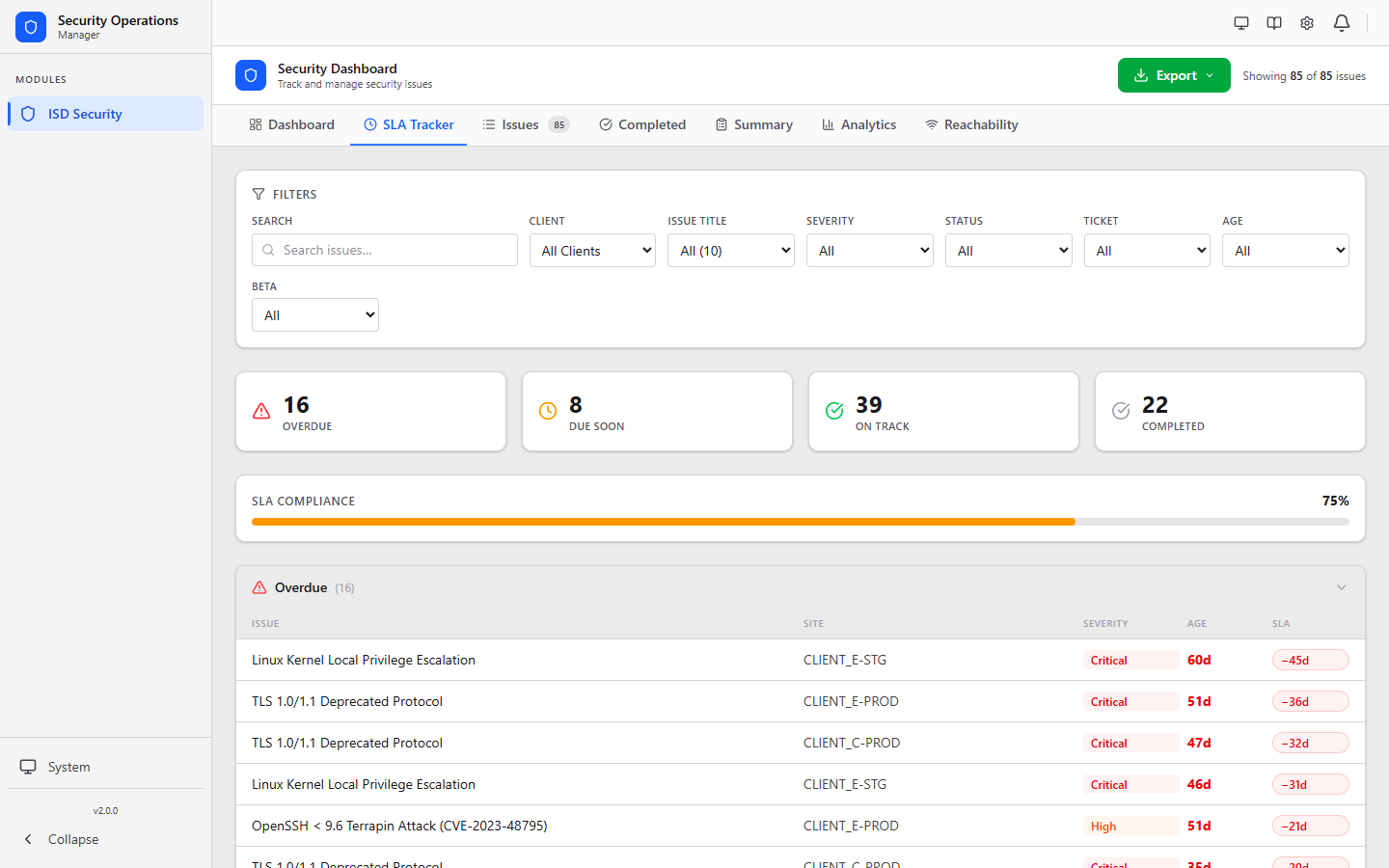Screen dimensions: 1389x868
Task: Click the On Track checkmark icon
Action: 834,411
